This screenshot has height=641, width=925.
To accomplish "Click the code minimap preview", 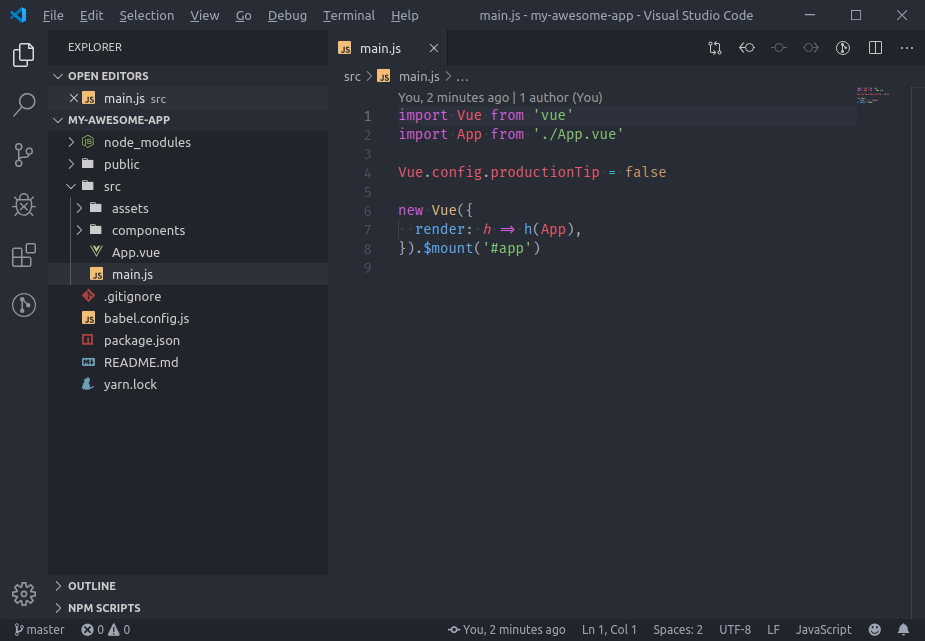I will (x=873, y=95).
